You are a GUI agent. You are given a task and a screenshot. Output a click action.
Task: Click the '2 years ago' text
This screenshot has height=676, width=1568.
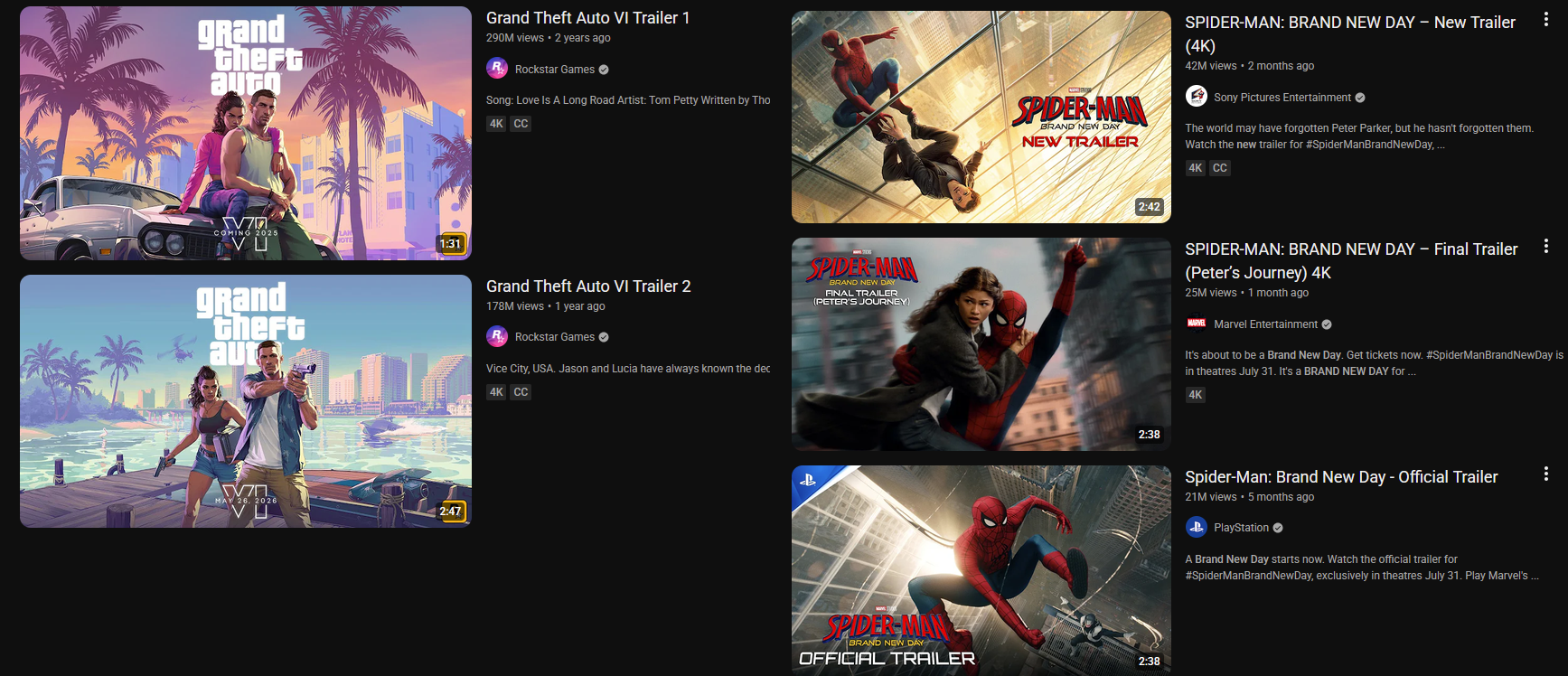583,38
